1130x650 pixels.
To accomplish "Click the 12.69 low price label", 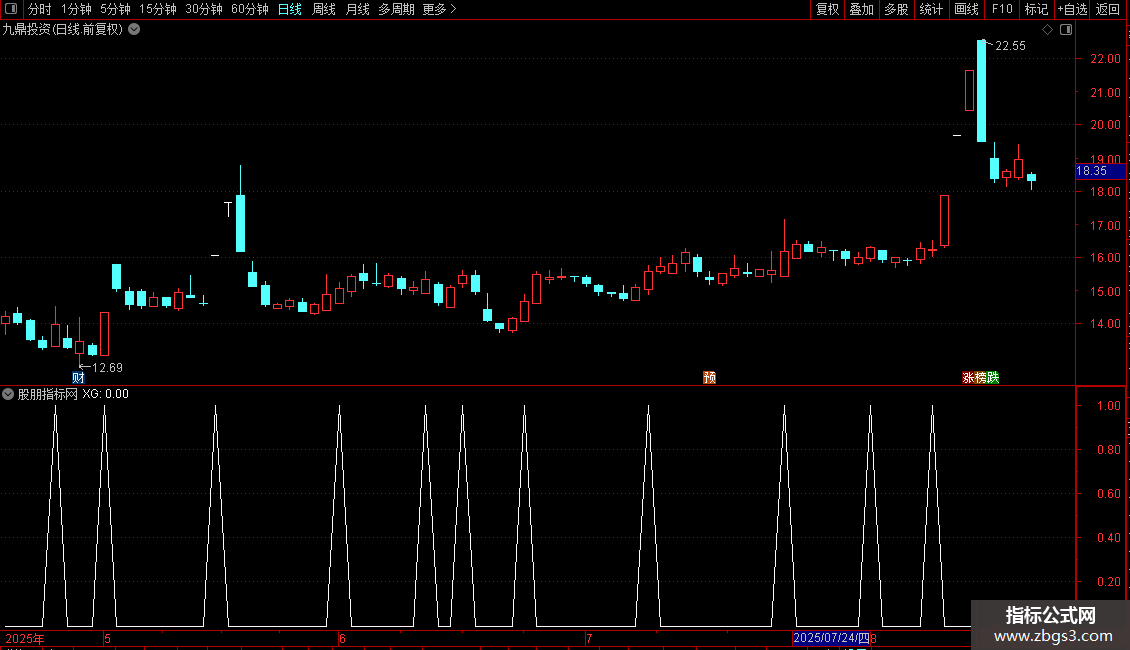I will 107,368.
